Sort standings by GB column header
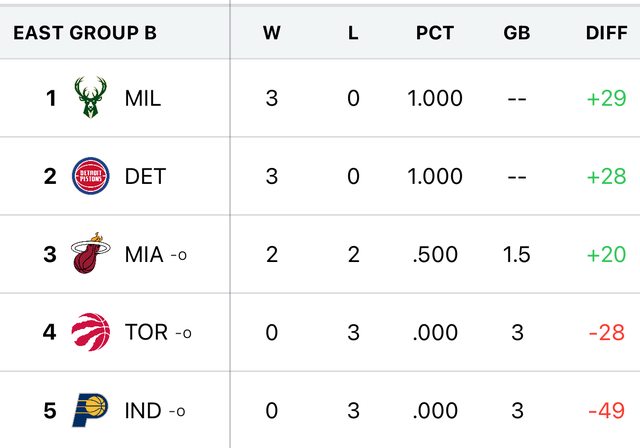 517,33
